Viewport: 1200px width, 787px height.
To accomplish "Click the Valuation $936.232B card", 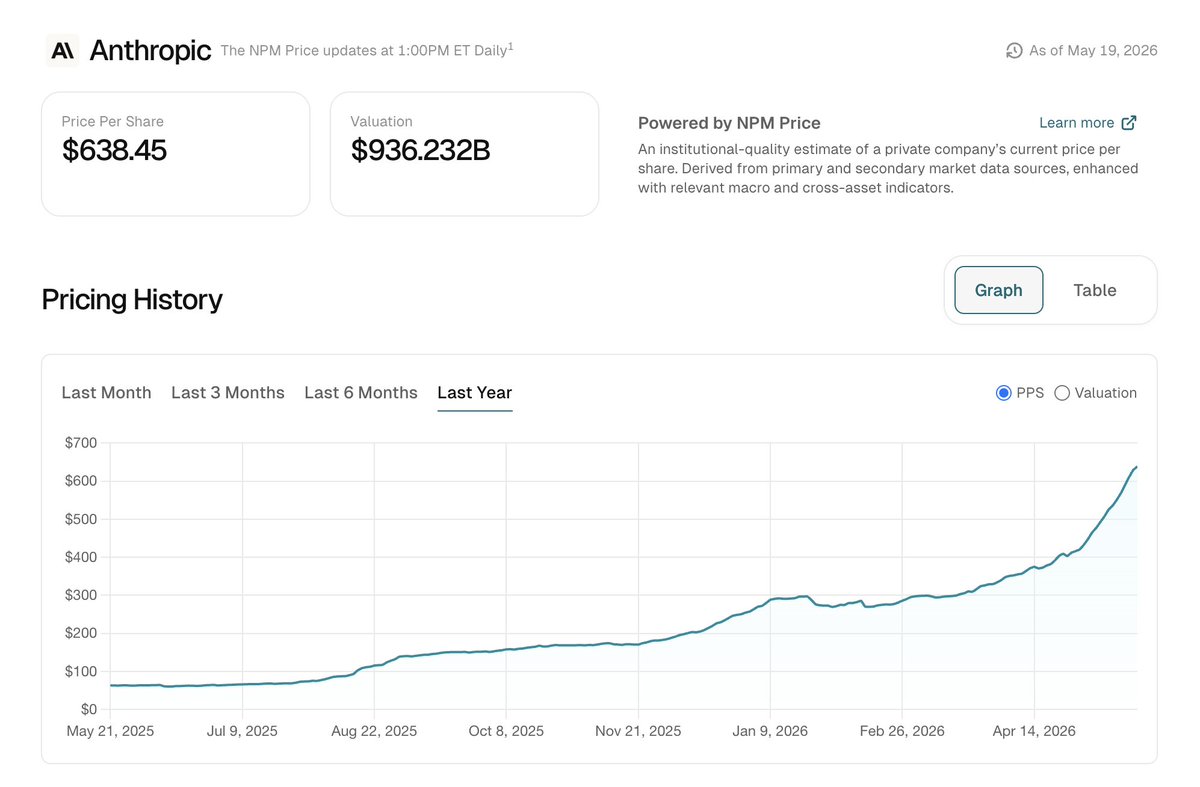I will [x=464, y=154].
